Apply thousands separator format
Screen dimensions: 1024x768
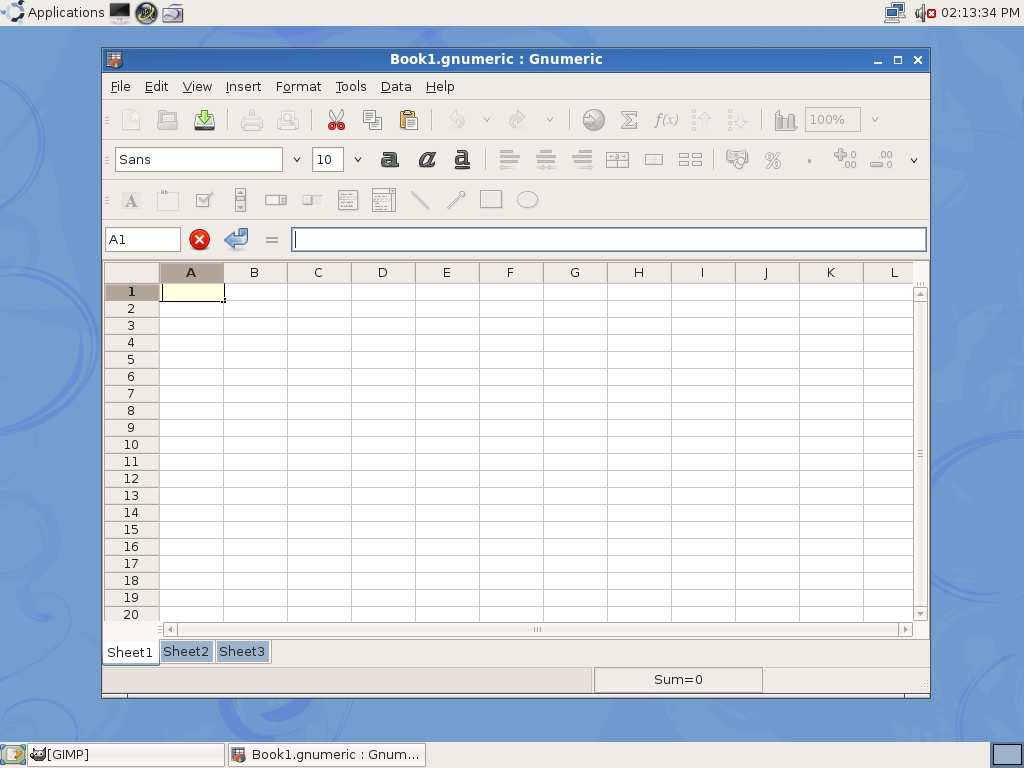[x=809, y=160]
